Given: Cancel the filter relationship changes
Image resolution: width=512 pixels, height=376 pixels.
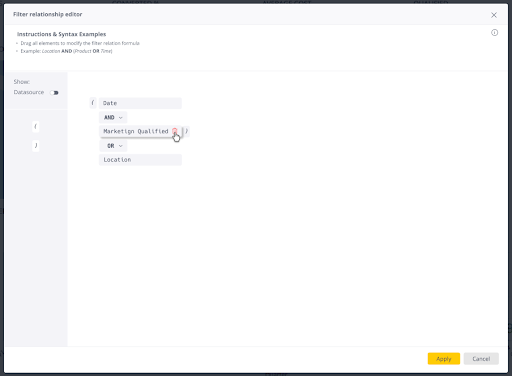Looking at the screenshot, I should pyautogui.click(x=481, y=359).
